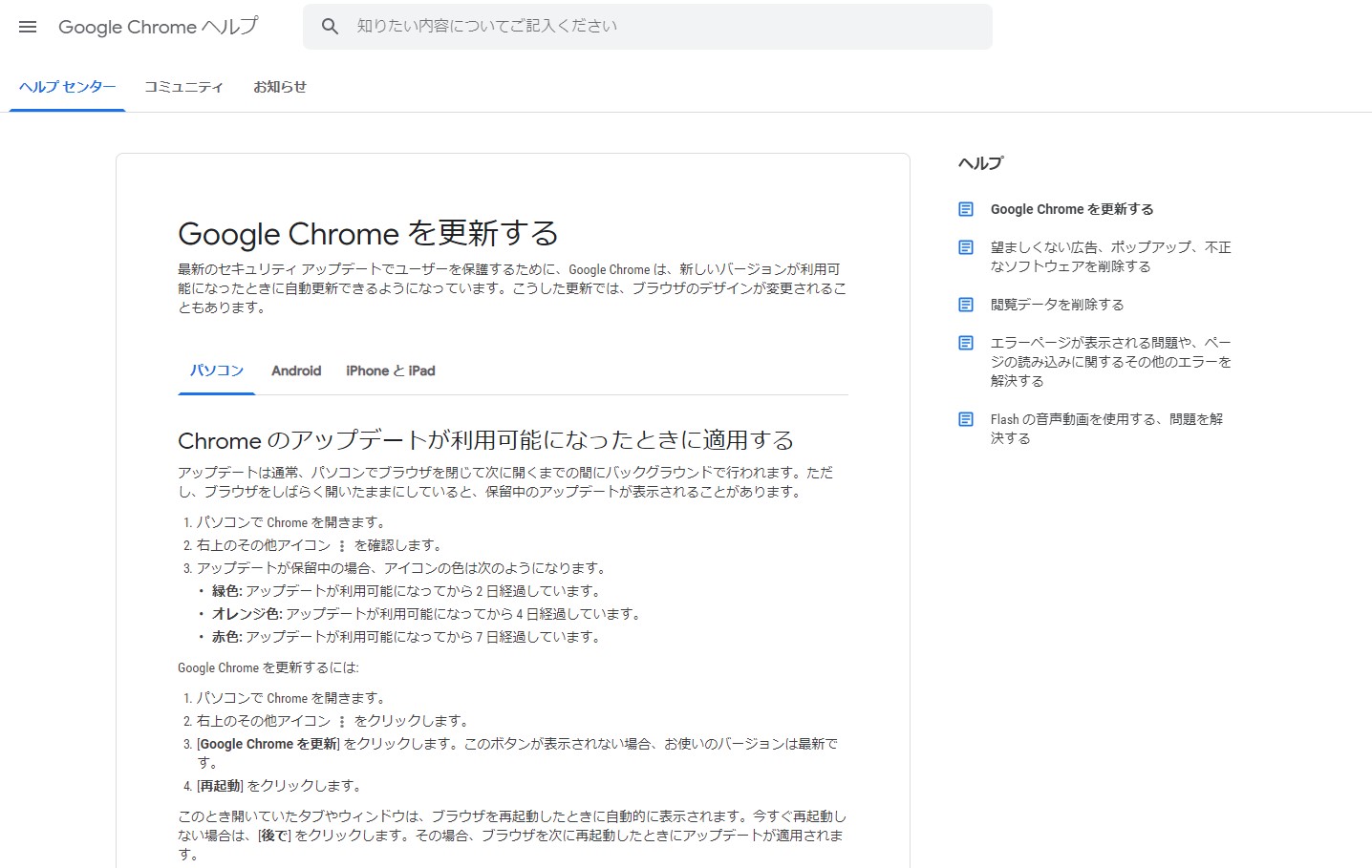Image resolution: width=1372 pixels, height=868 pixels.
Task: Open the 閲覧データを削除する link
Action: pyautogui.click(x=1058, y=305)
